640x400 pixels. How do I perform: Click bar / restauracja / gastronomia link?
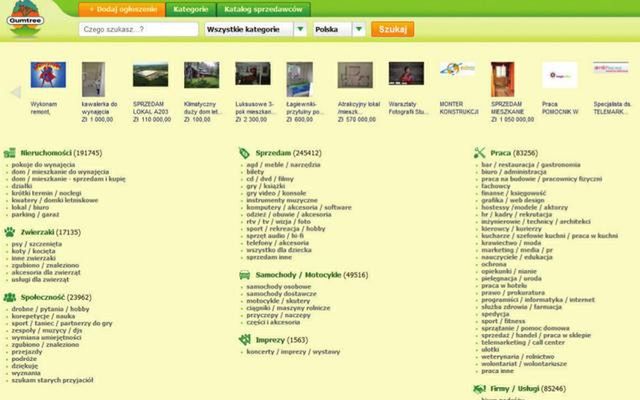(531, 165)
